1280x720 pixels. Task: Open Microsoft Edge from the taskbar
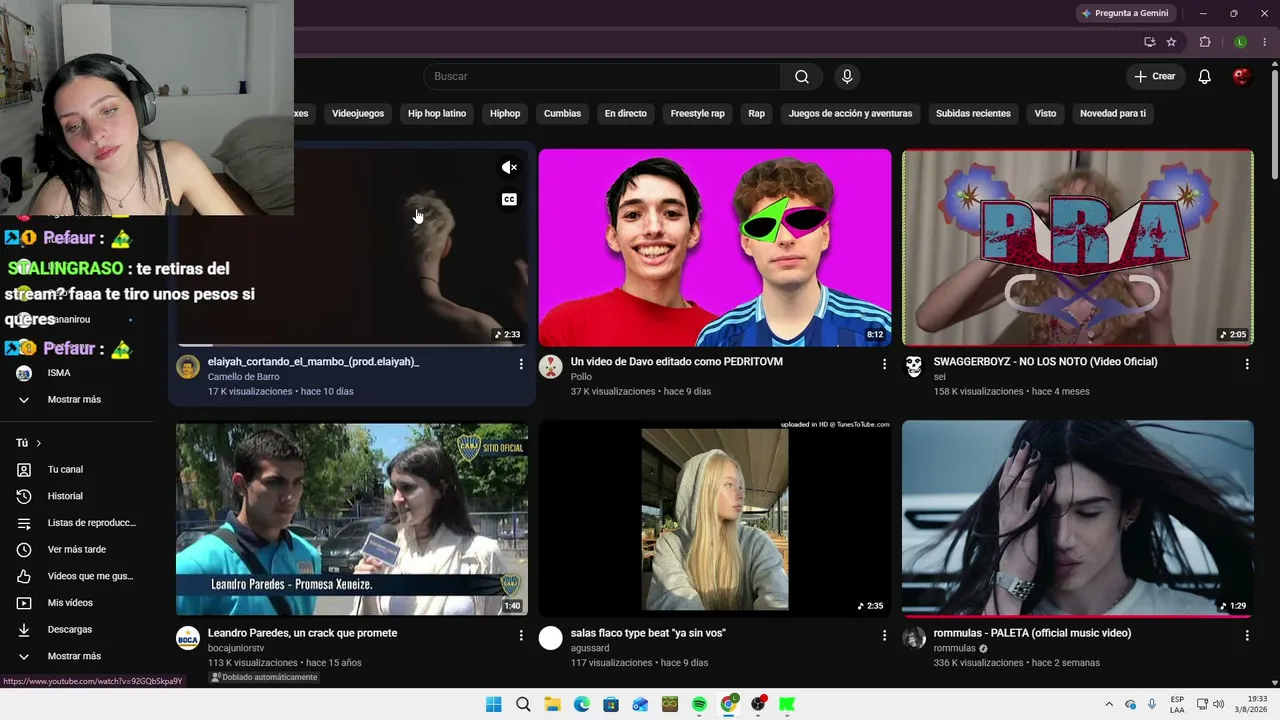point(582,704)
